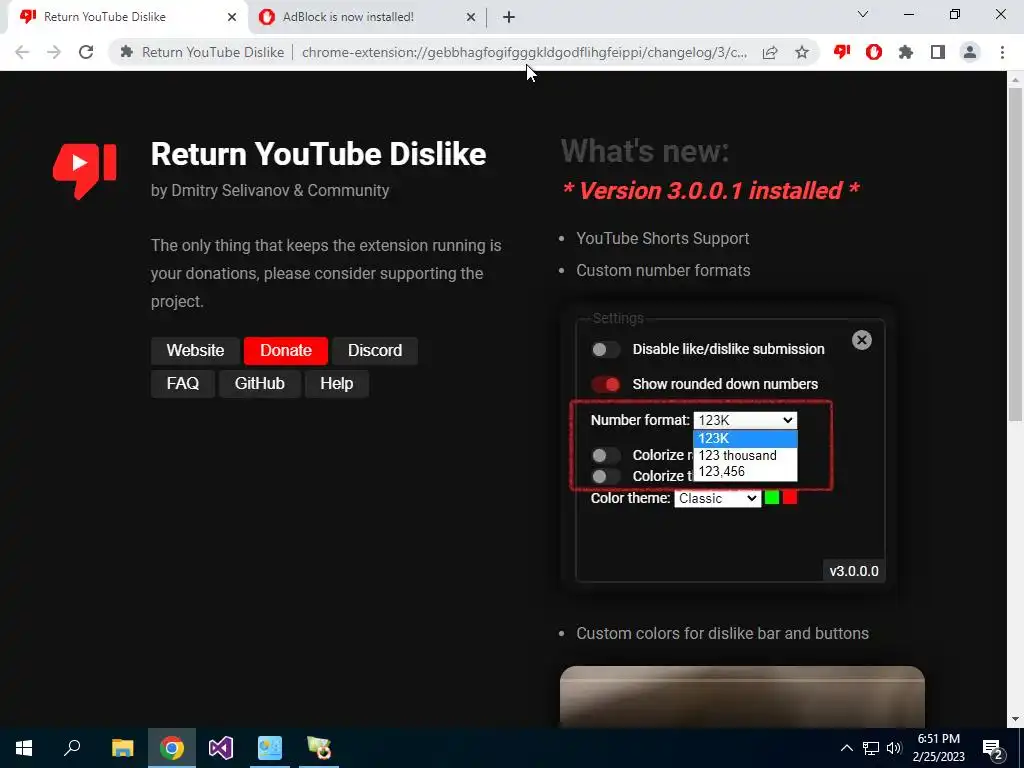Choose the 123 thousand format option
The width and height of the screenshot is (1024, 768).
point(745,455)
